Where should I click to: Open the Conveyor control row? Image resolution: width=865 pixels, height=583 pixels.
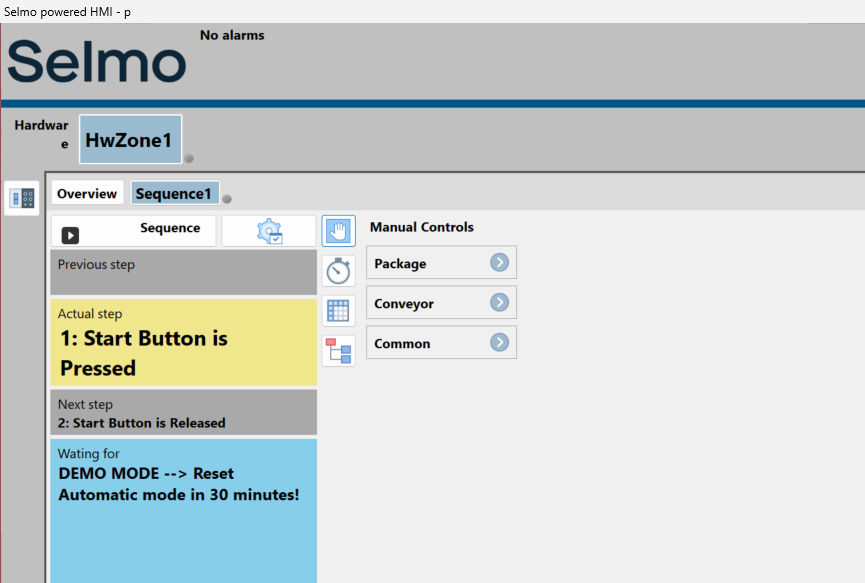[441, 302]
